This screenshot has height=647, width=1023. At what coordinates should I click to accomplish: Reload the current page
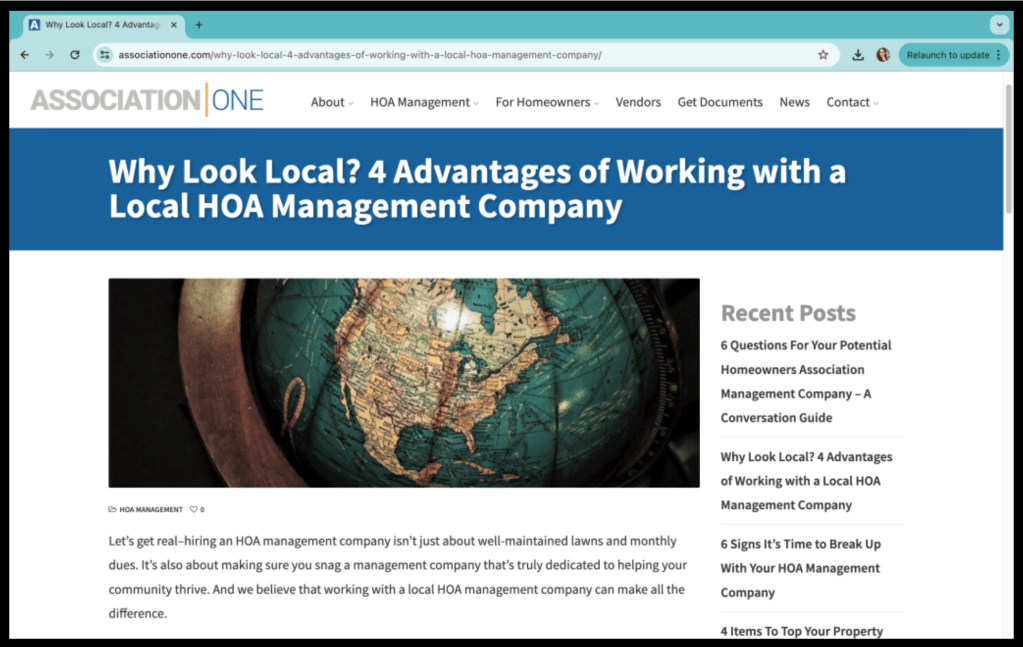point(75,55)
